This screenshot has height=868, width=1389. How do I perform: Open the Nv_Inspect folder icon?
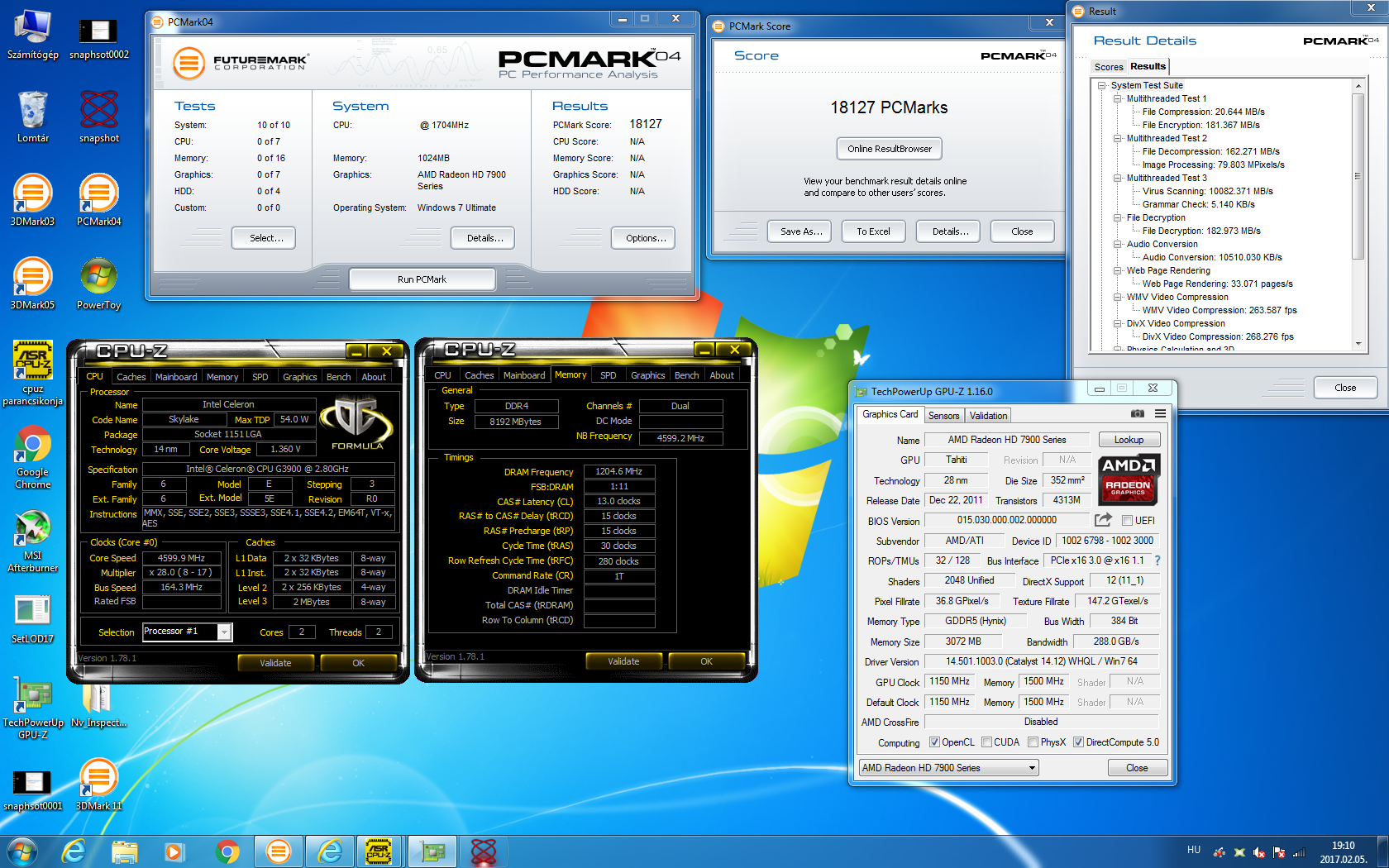click(x=98, y=703)
